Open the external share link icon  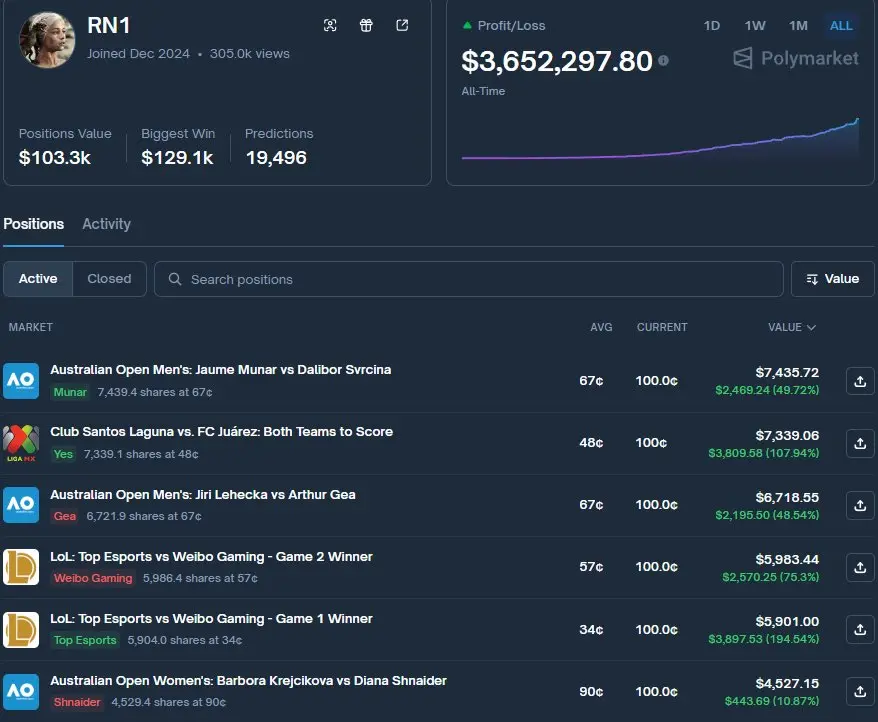[402, 26]
